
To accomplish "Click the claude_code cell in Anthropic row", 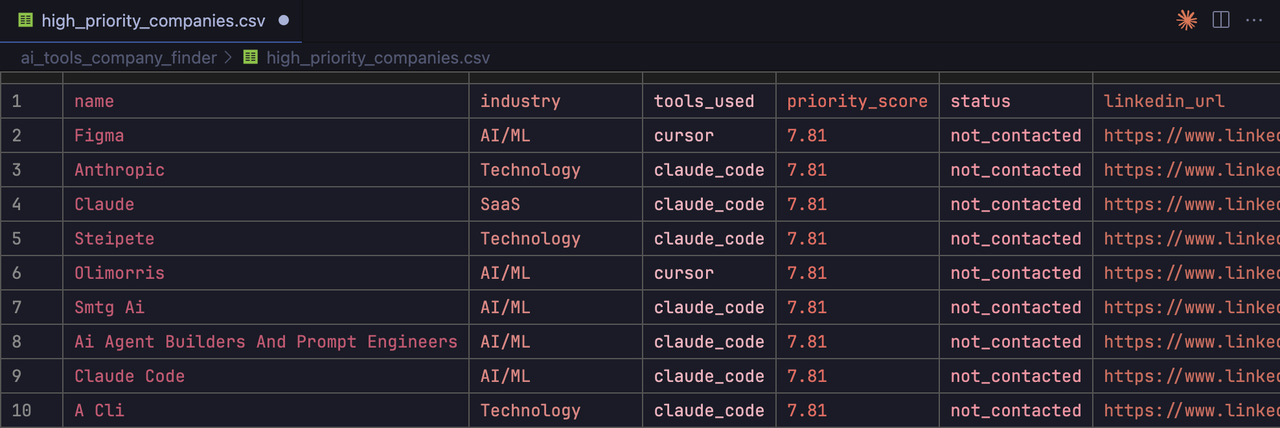I will coord(709,170).
